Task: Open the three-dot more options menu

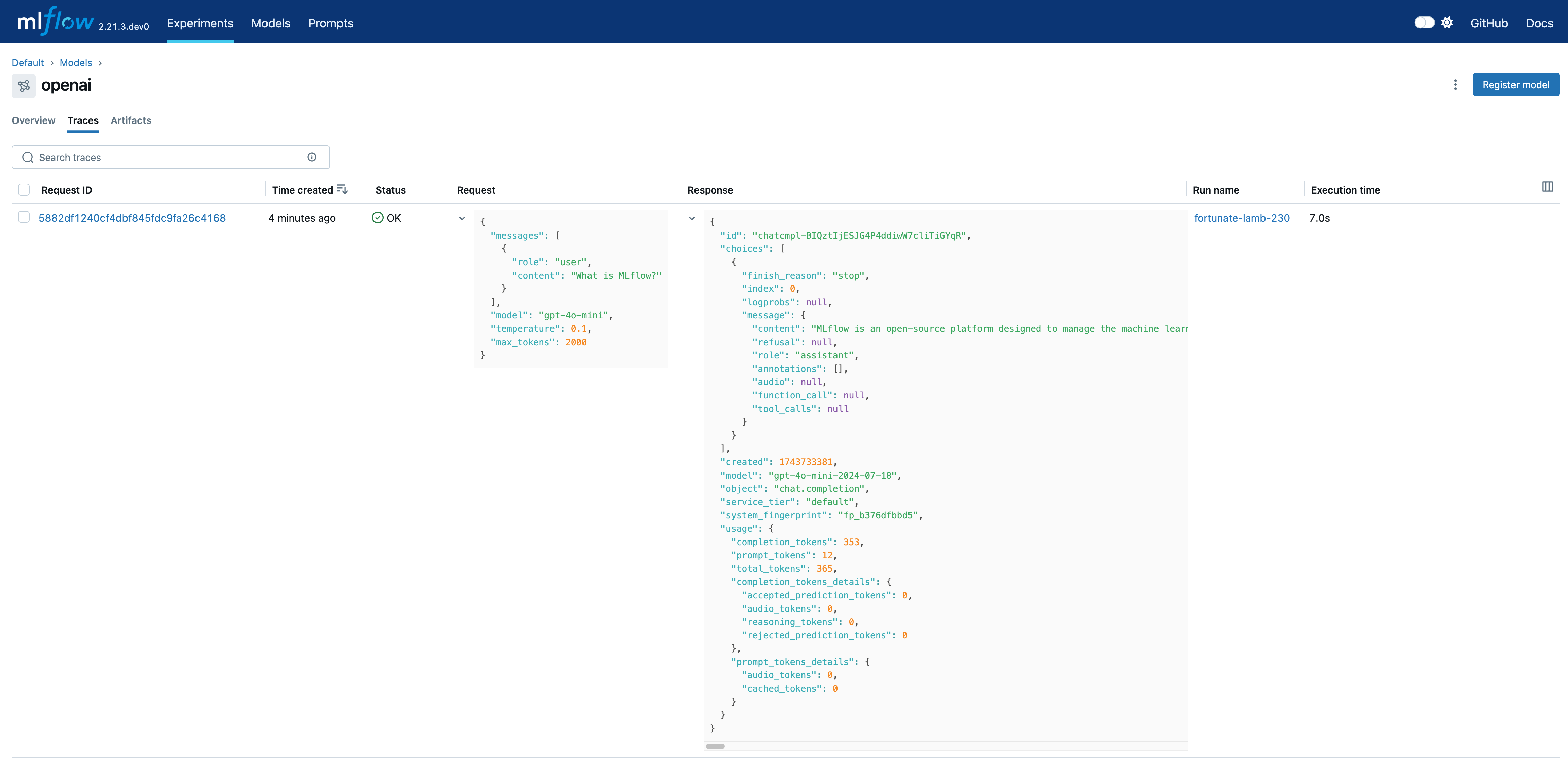Action: click(1455, 85)
